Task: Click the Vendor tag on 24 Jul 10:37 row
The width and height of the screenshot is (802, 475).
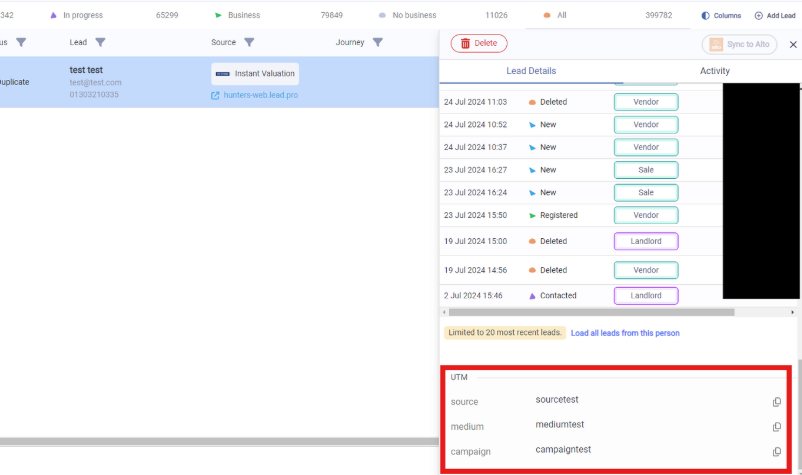Action: point(646,147)
